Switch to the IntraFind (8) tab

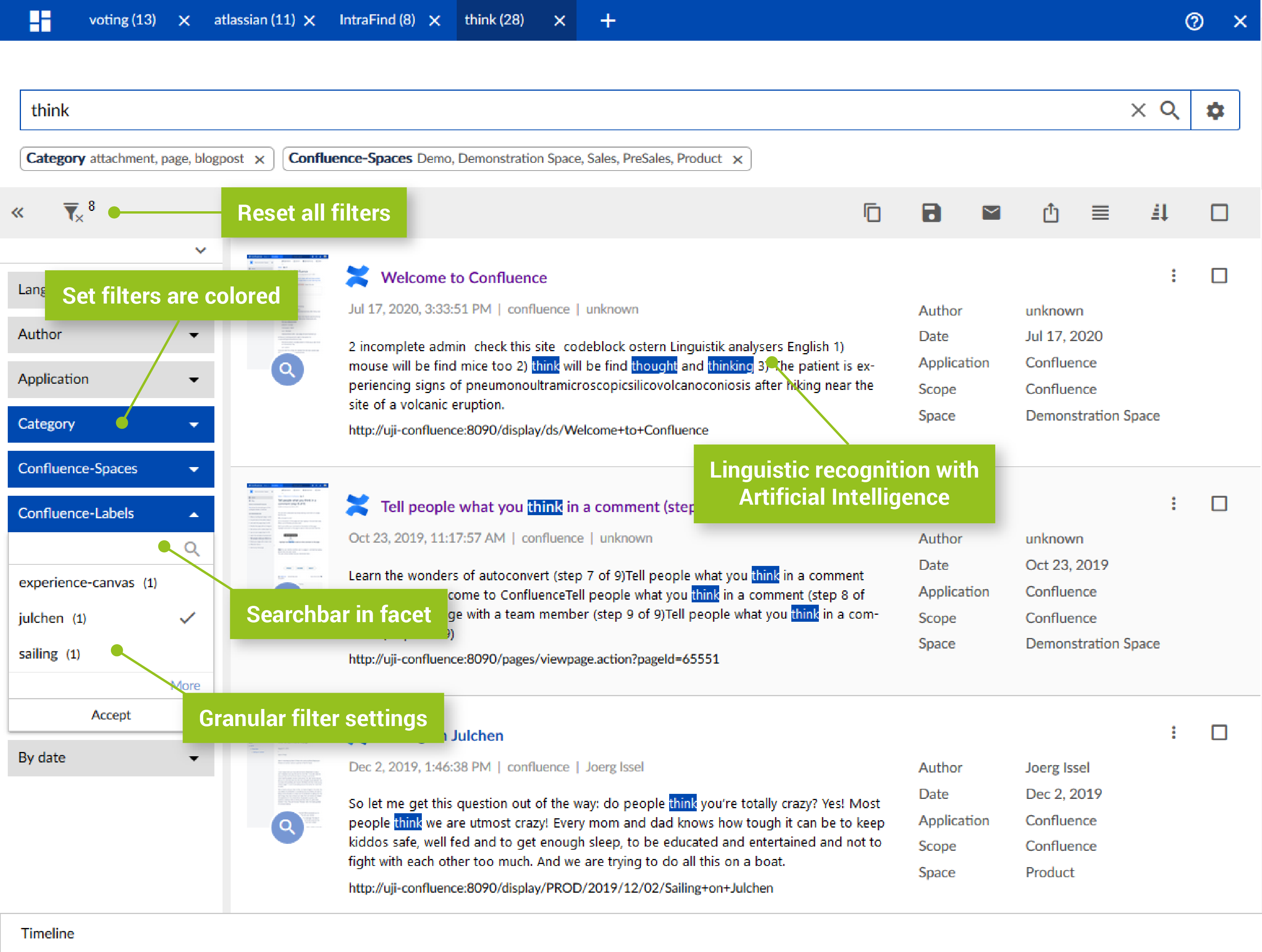click(377, 20)
